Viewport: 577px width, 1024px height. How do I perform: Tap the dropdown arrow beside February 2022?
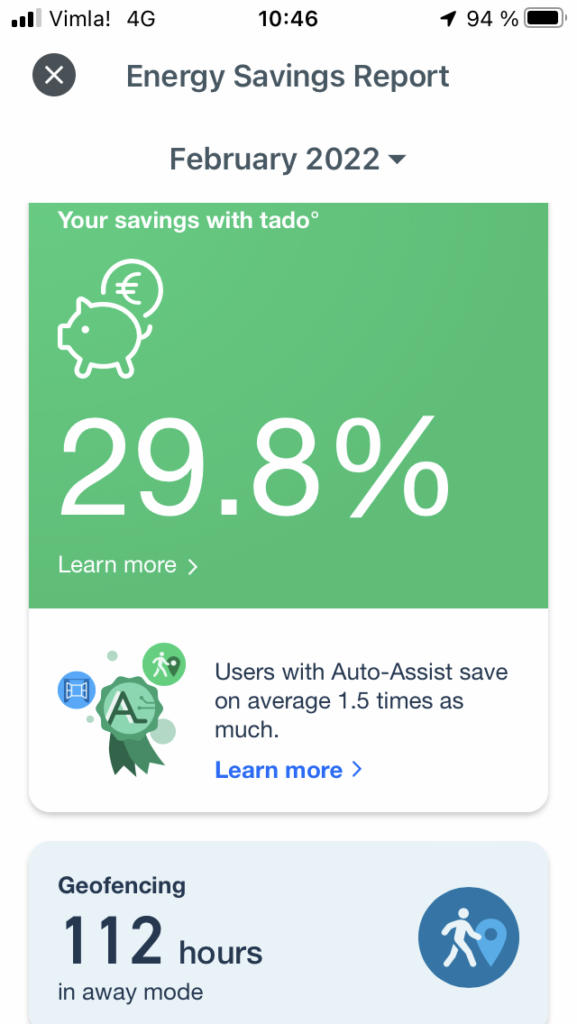396,160
